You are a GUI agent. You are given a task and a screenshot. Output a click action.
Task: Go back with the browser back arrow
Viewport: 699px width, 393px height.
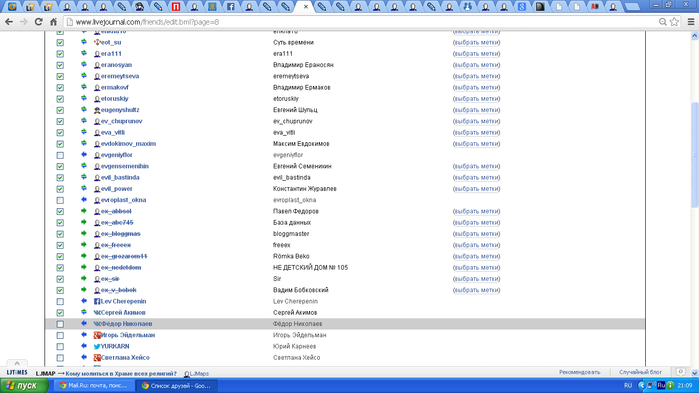(9, 22)
